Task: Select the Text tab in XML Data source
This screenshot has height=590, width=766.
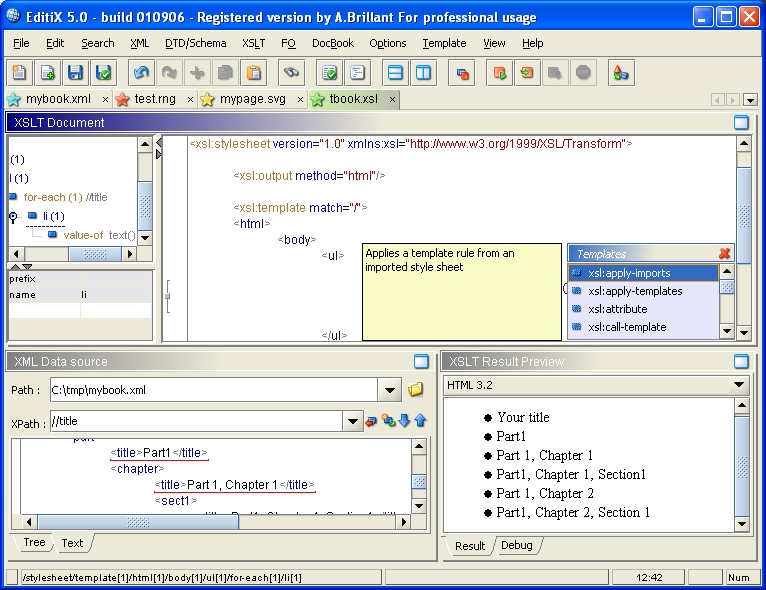Action: [x=72, y=543]
